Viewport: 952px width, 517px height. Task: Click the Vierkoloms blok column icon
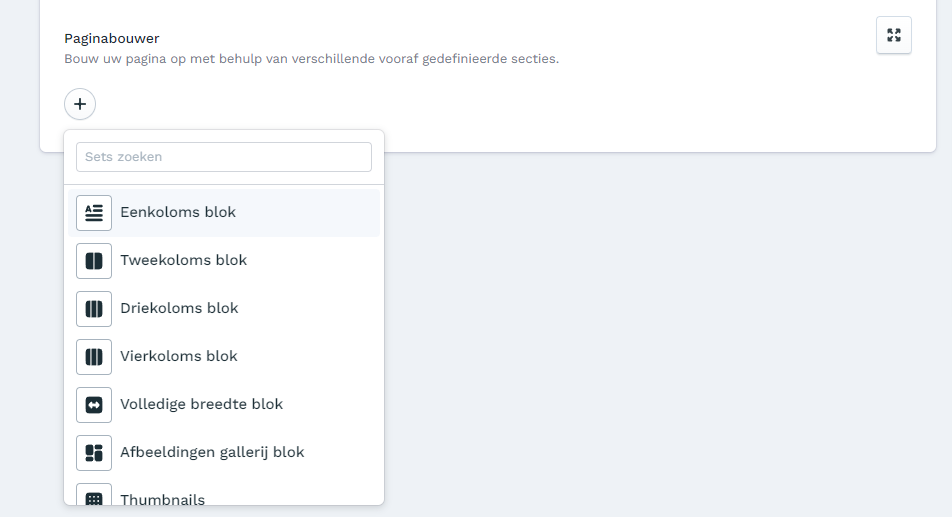(94, 357)
